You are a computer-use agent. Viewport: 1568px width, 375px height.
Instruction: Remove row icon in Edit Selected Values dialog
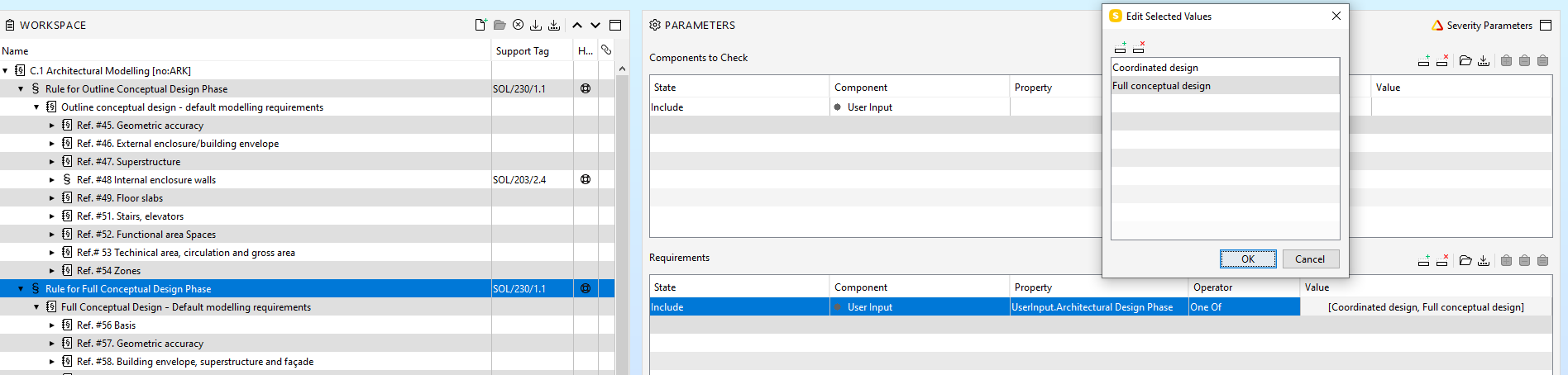(1139, 48)
